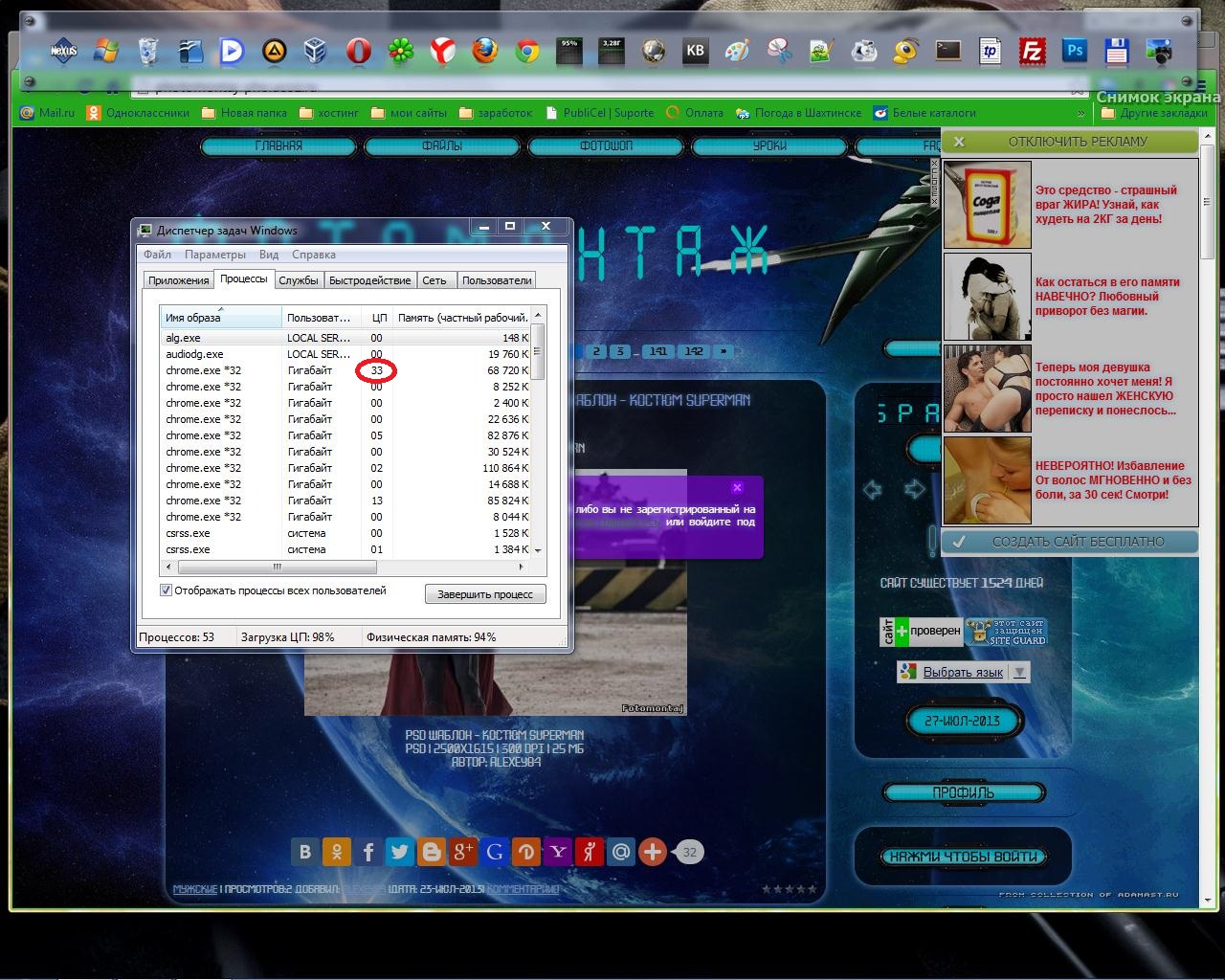Image resolution: width=1225 pixels, height=980 pixels.
Task: Open the Recycle Bin dock icon
Action: [x=148, y=51]
